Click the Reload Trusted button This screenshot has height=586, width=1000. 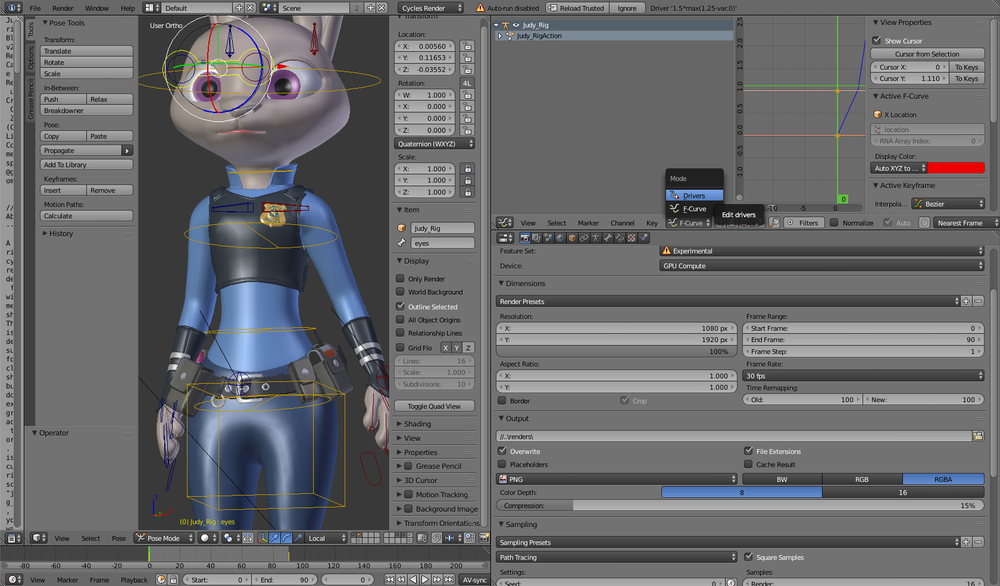(577, 8)
